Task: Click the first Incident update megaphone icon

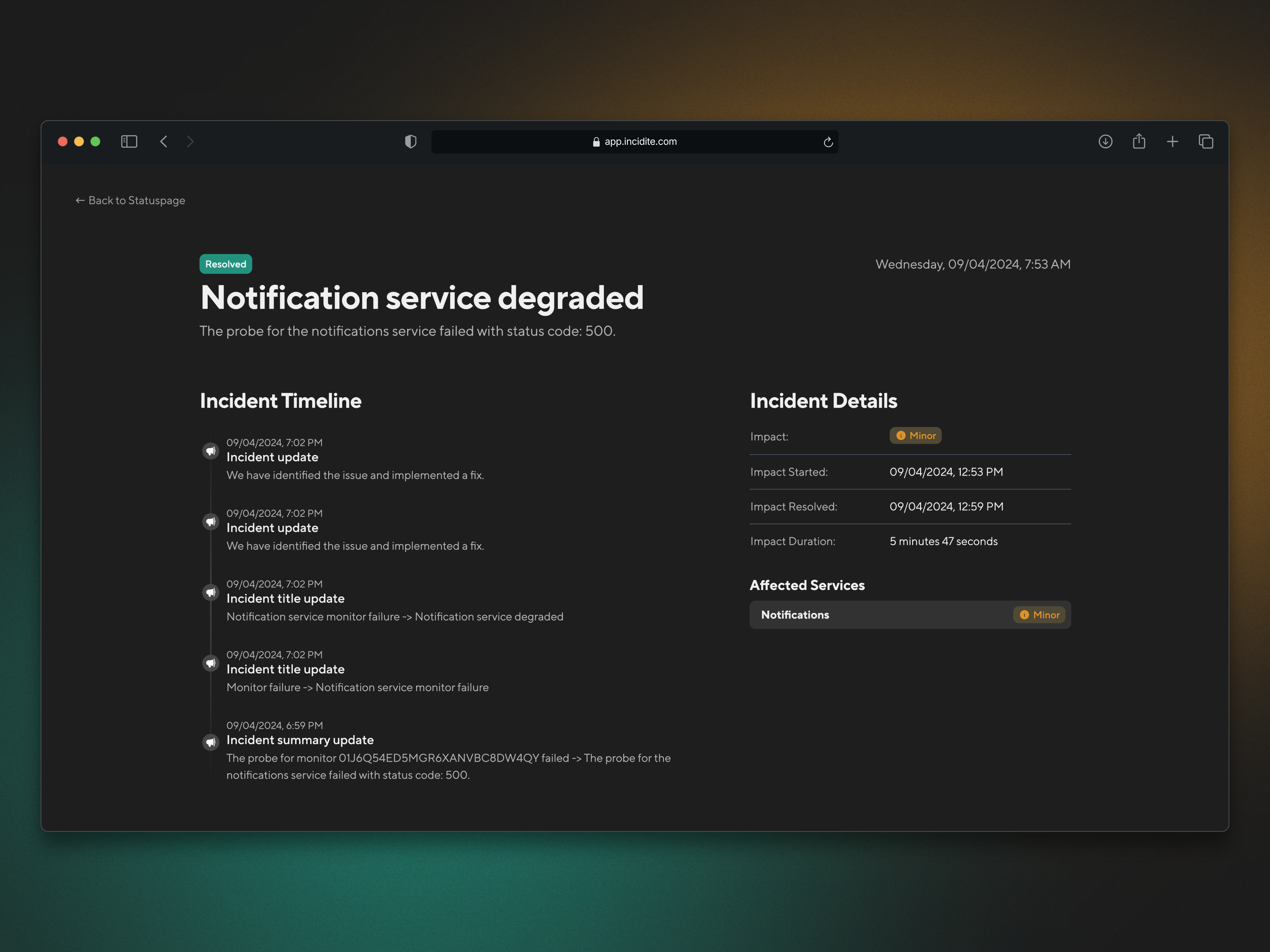Action: pos(211,451)
